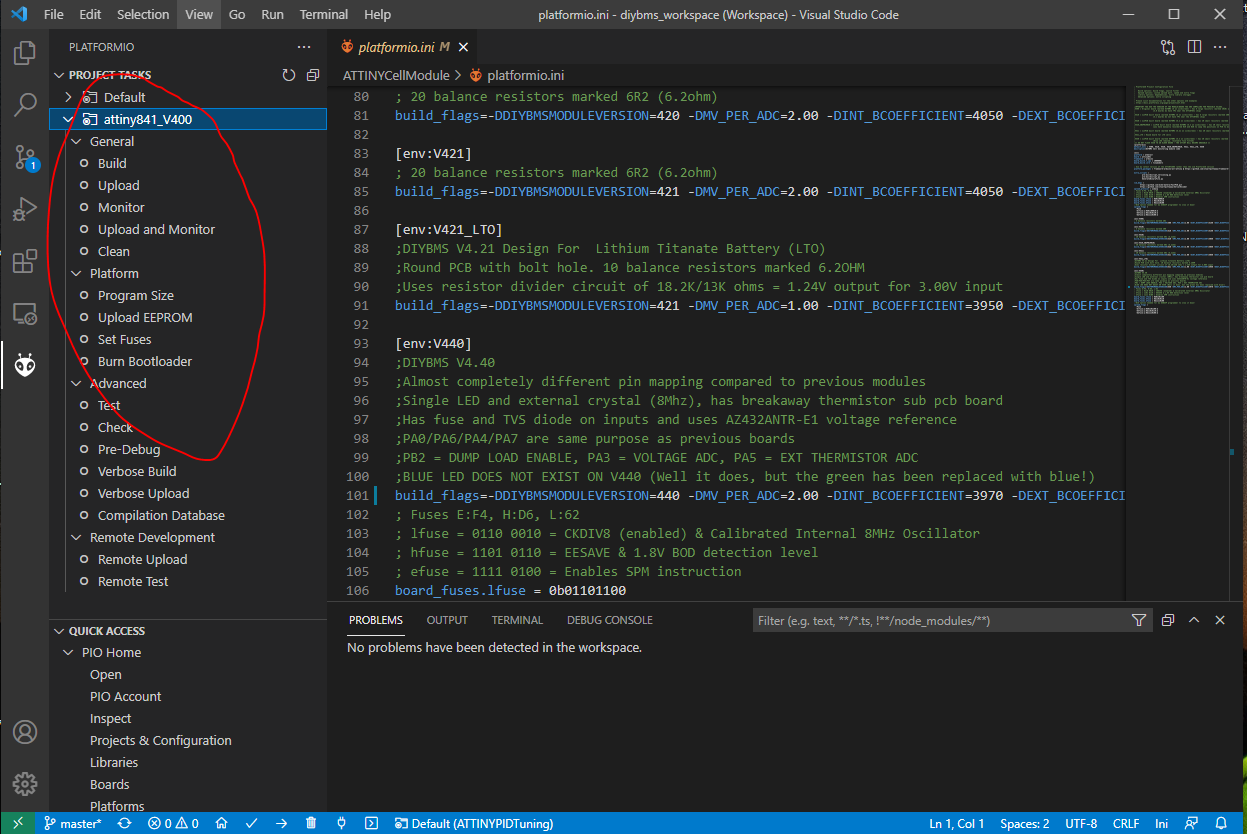This screenshot has height=834, width=1247.
Task: Open Serial Monitor plug icon in status bar
Action: click(341, 823)
